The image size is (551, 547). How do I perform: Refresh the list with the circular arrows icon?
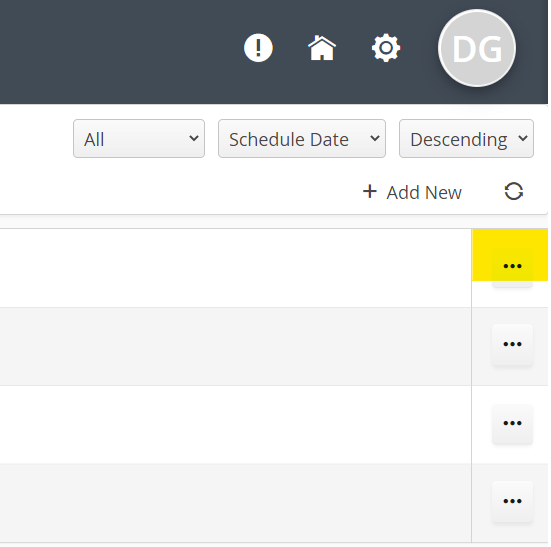pyautogui.click(x=514, y=191)
